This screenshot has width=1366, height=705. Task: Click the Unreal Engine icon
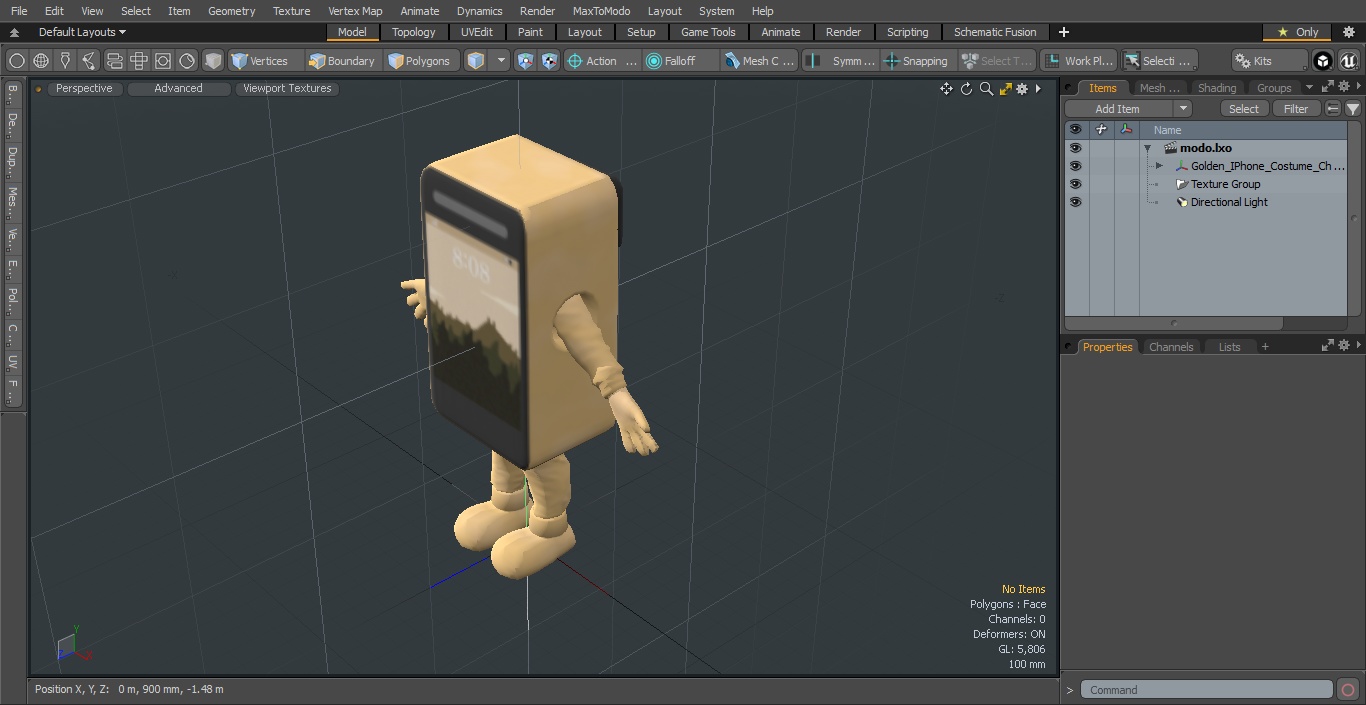click(1349, 61)
